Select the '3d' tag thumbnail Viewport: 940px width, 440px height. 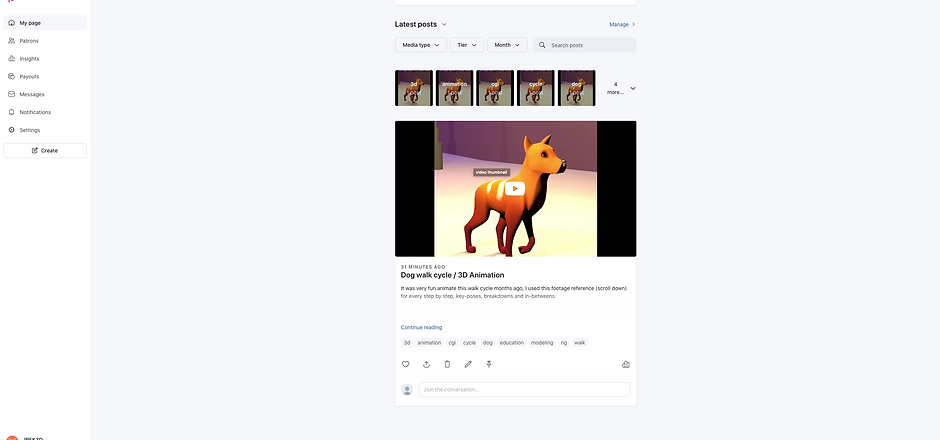click(x=414, y=88)
